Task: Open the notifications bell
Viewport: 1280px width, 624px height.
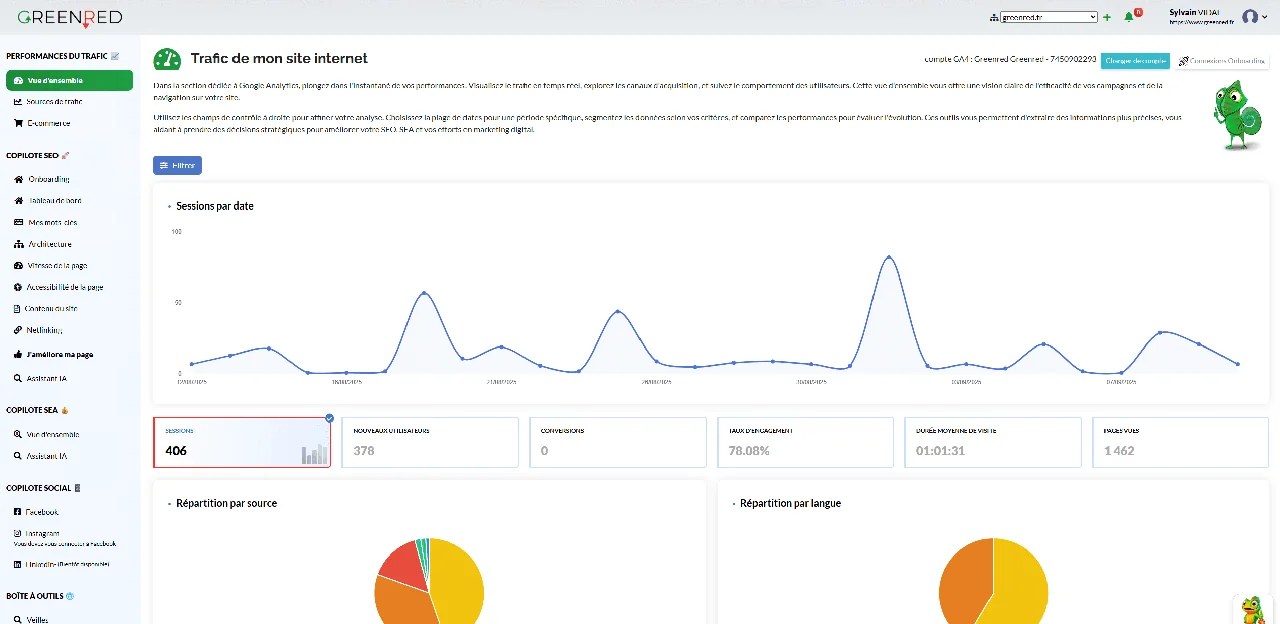Action: tap(1129, 17)
